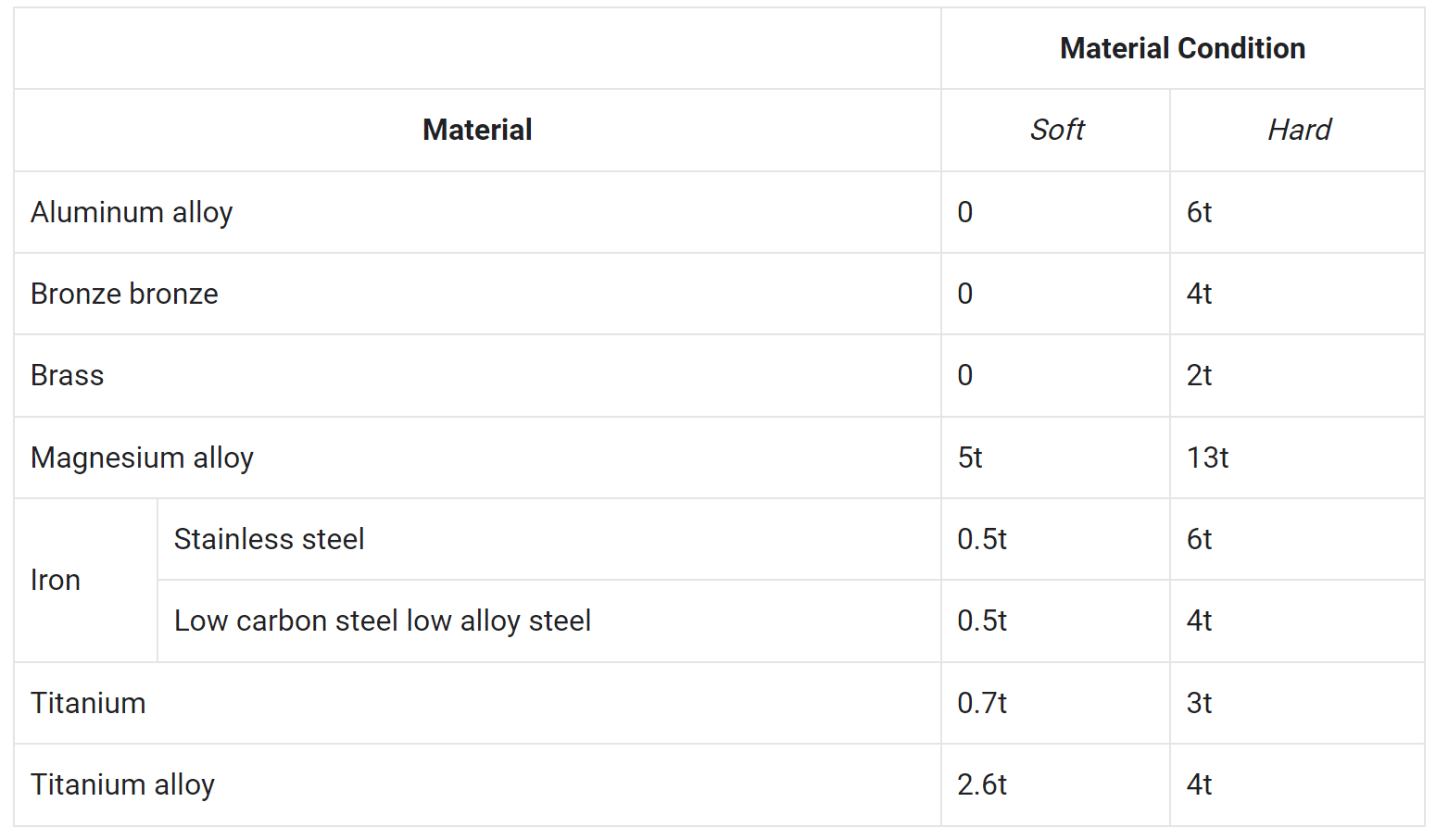The image size is (1436, 840).
Task: Select the 2t hard value for Brass
Action: tap(1199, 375)
